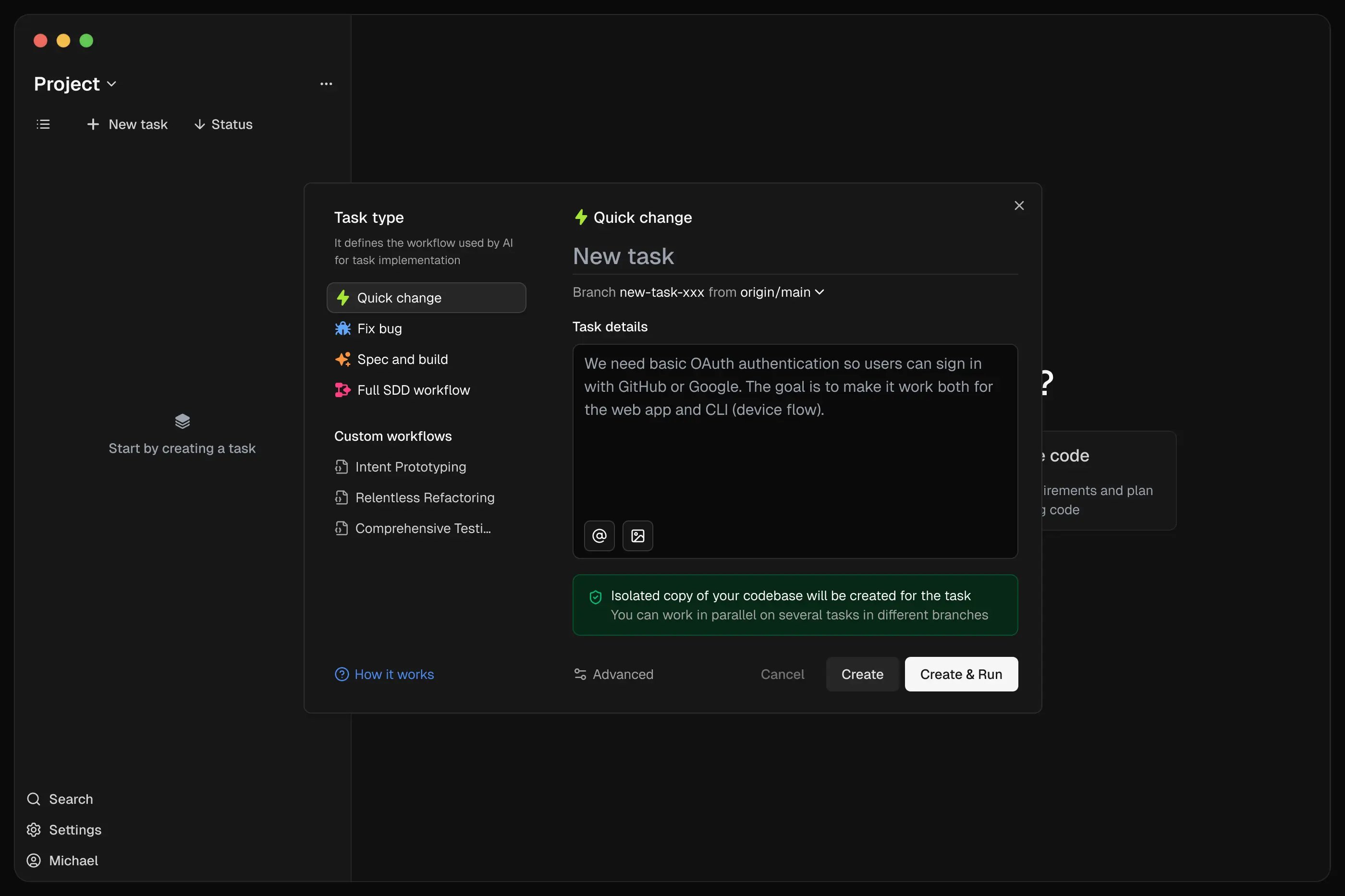Select the Fix bug task type
The image size is (1345, 896).
click(x=379, y=328)
